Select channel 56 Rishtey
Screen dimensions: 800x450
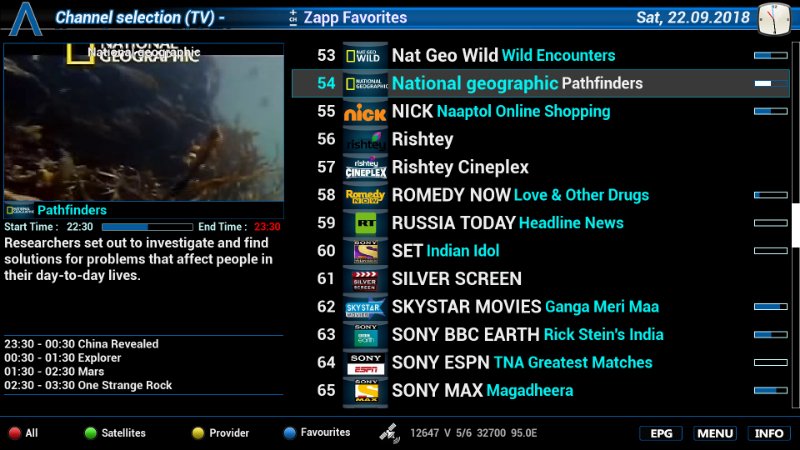tap(540, 139)
